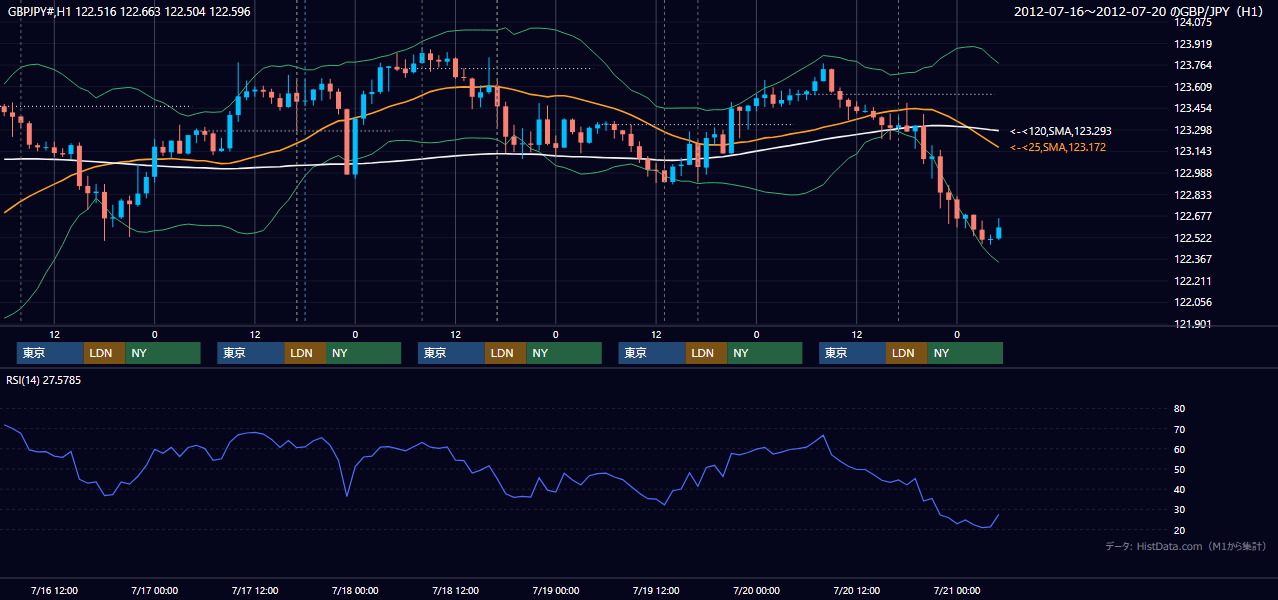Select the 123.609 price level
Viewport: 1278px width, 600px height.
pyautogui.click(x=1193, y=87)
